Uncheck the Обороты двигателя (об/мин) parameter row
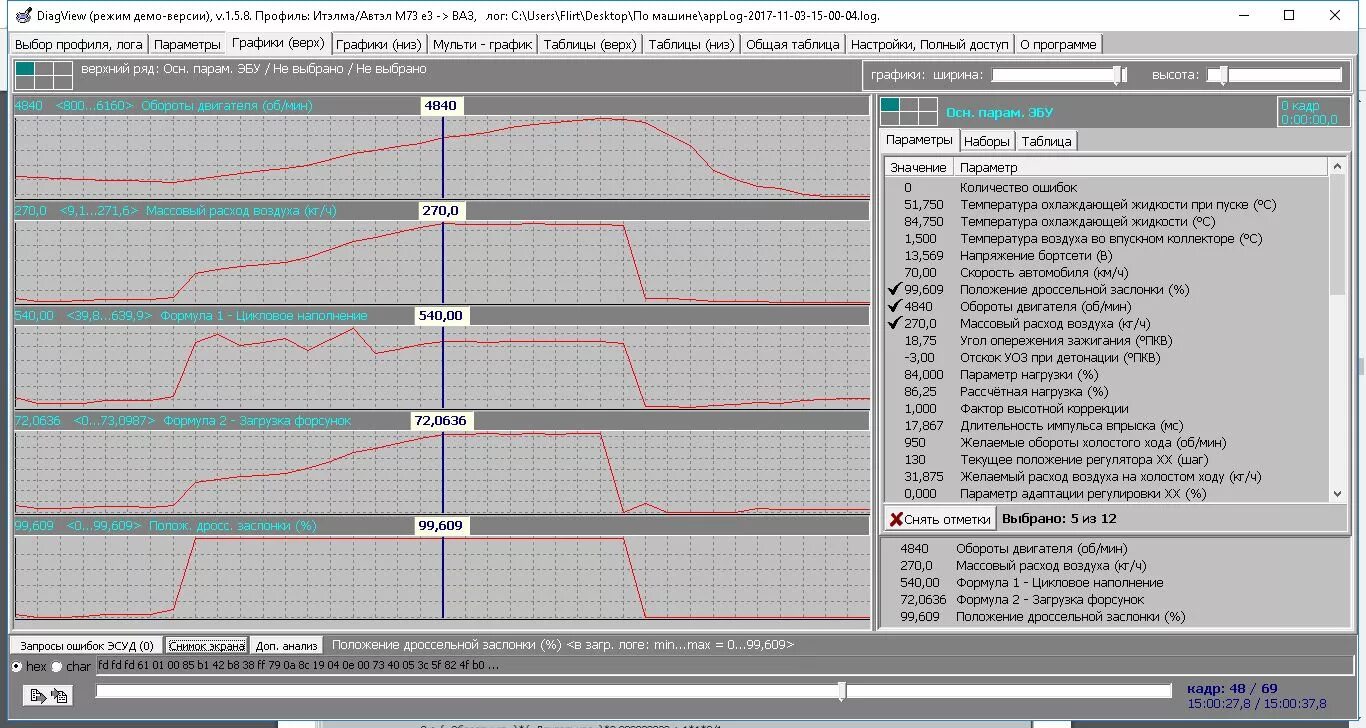The width and height of the screenshot is (1366, 728). [x=1107, y=306]
